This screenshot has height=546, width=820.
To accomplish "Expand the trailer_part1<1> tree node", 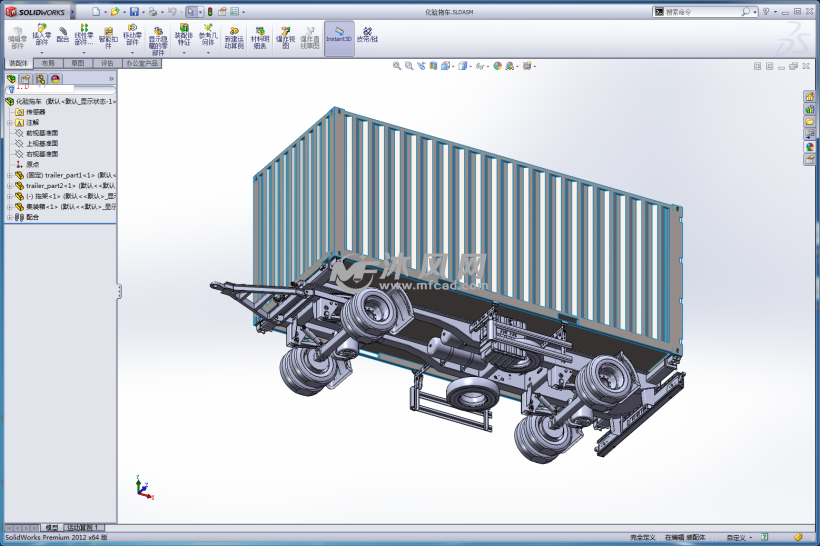I will [9, 175].
